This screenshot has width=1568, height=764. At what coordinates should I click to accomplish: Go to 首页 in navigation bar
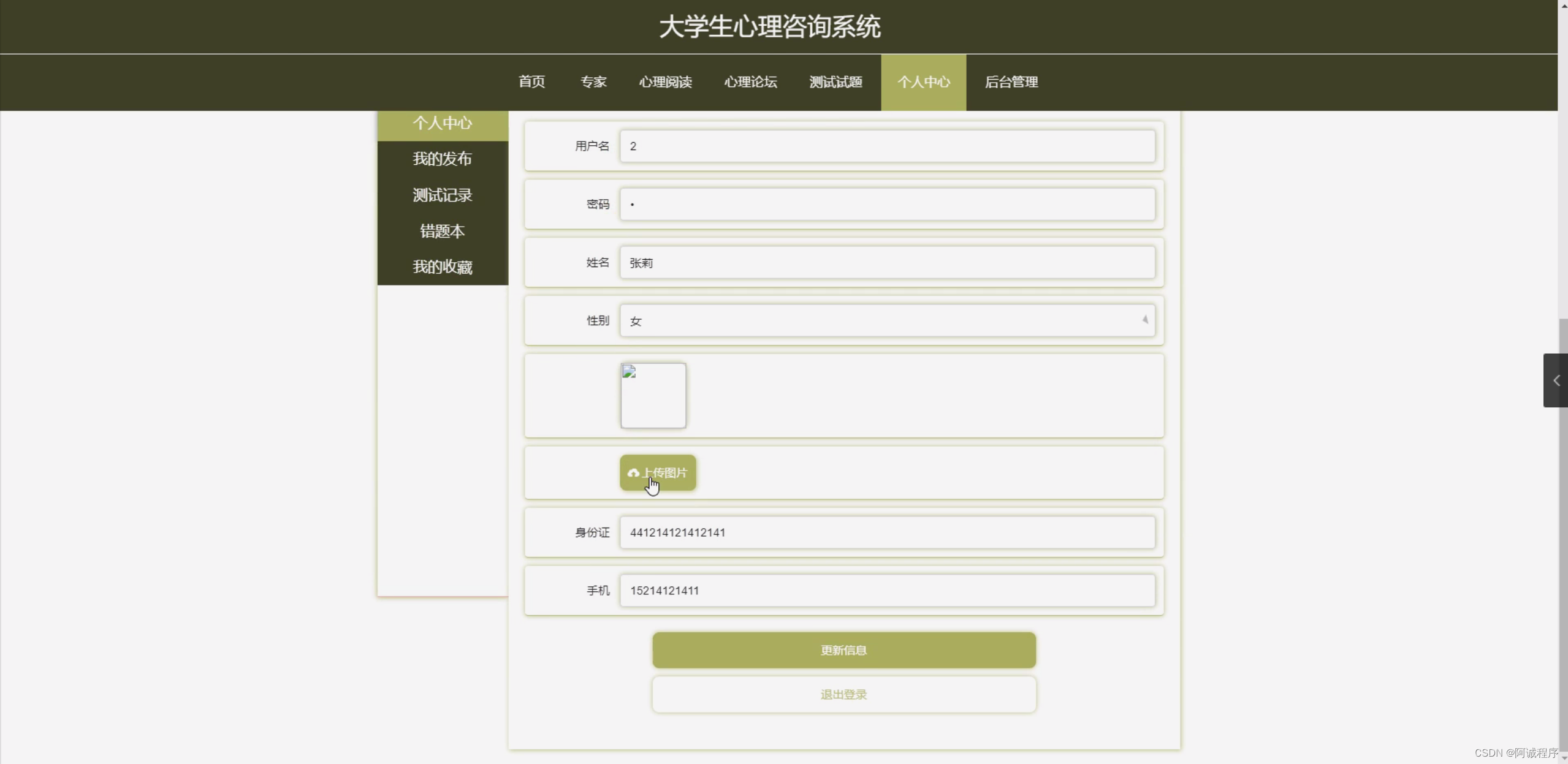(x=531, y=82)
